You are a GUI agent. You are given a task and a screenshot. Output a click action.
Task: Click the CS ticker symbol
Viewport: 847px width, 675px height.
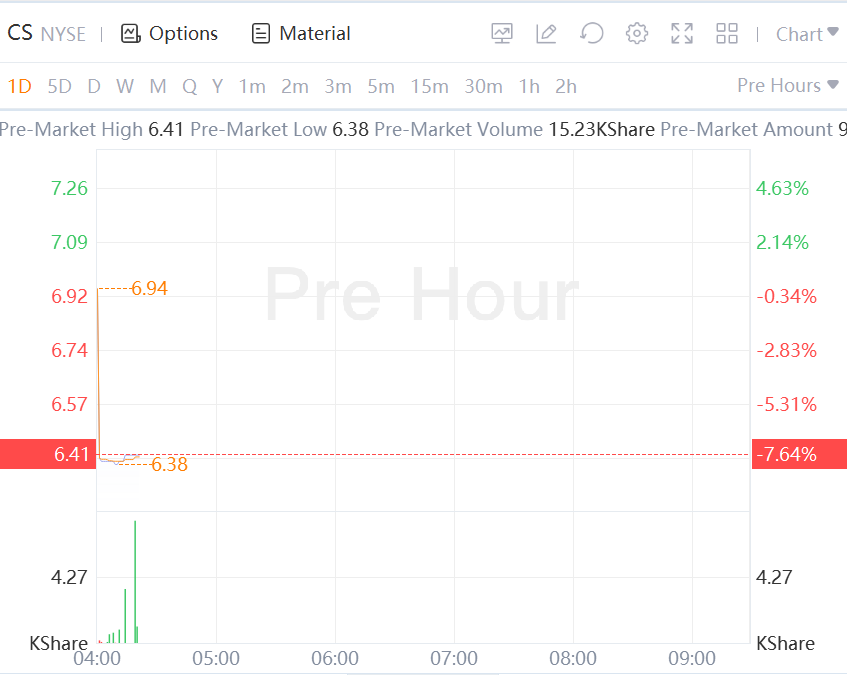click(x=20, y=34)
